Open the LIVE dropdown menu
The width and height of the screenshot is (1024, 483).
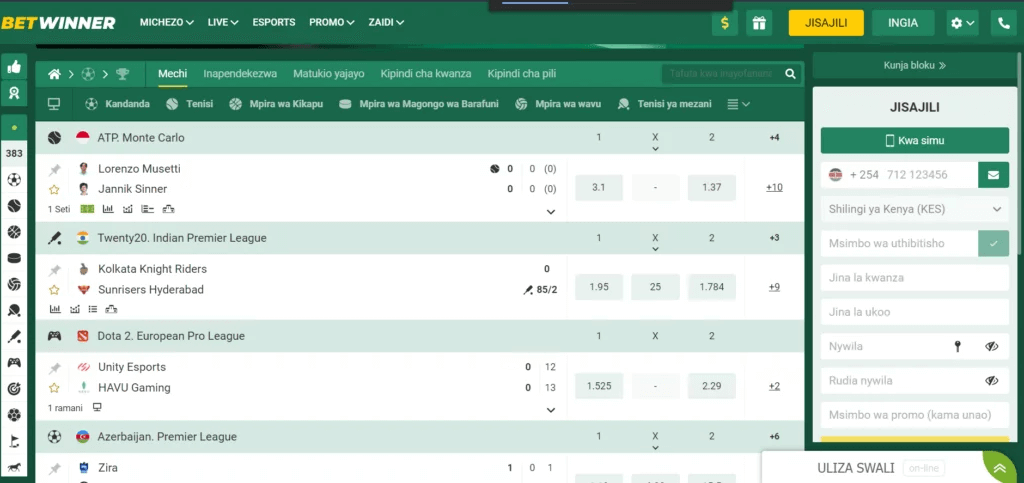[223, 22]
